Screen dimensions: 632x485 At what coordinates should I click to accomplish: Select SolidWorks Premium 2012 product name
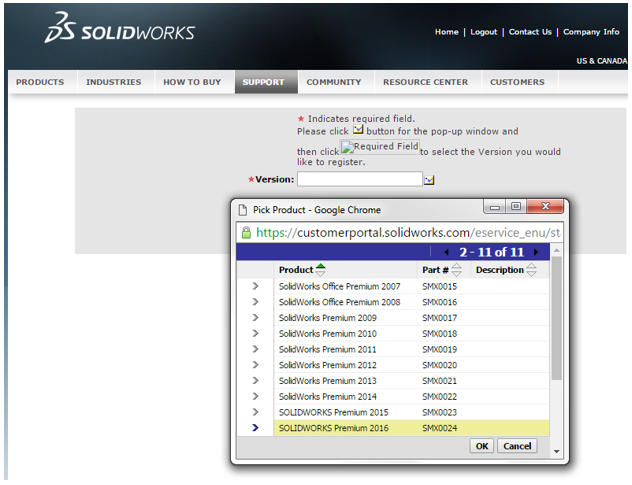pyautogui.click(x=327, y=365)
